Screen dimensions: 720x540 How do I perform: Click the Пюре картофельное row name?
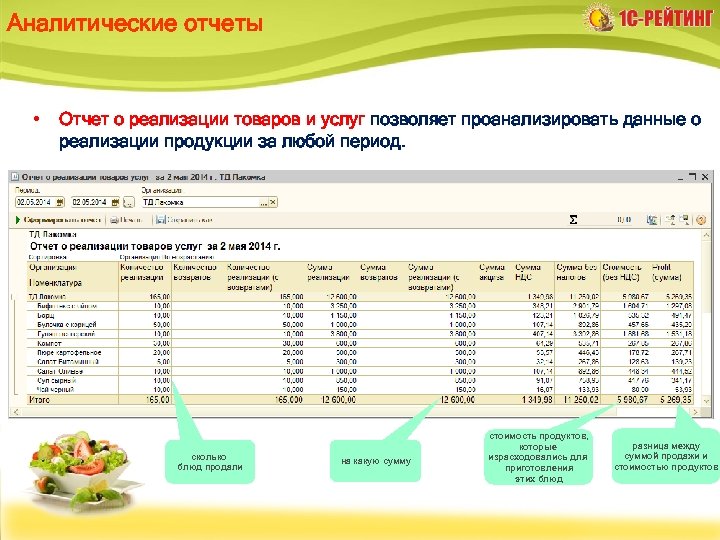(x=69, y=353)
